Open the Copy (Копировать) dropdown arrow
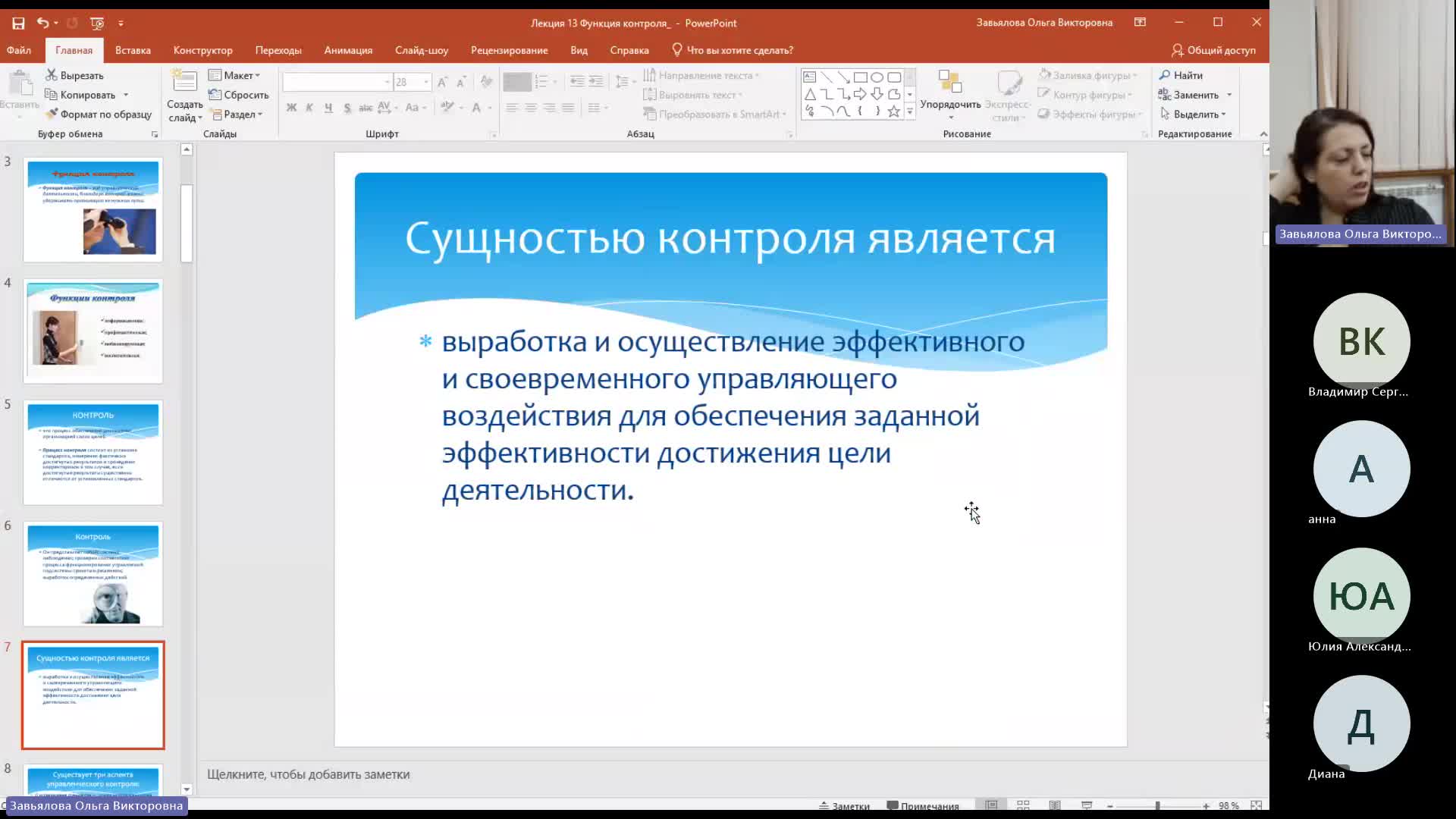Viewport: 1456px width, 819px height. pos(126,95)
